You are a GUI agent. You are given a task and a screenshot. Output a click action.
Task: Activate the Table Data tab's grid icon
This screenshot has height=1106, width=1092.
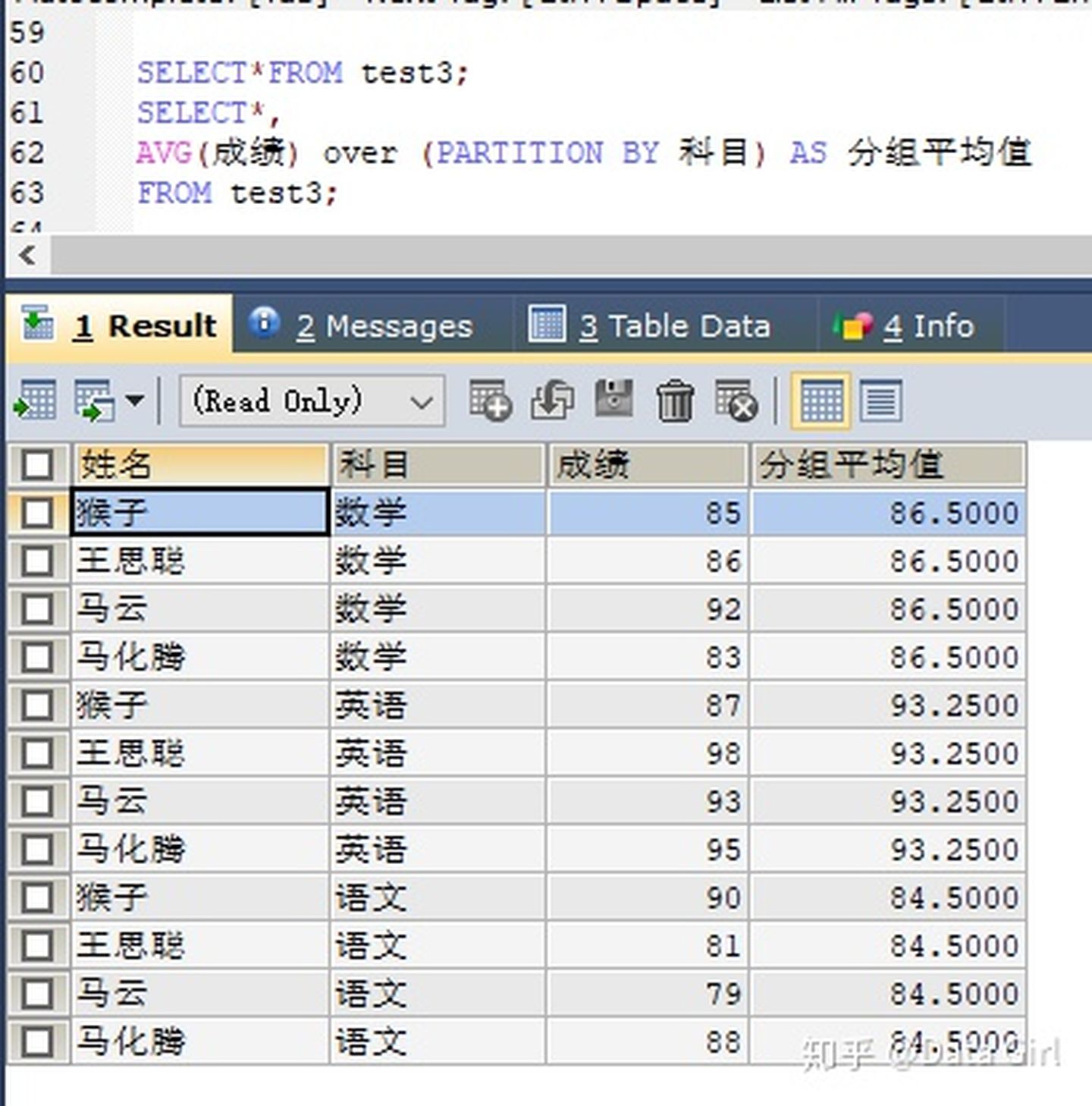[548, 325]
